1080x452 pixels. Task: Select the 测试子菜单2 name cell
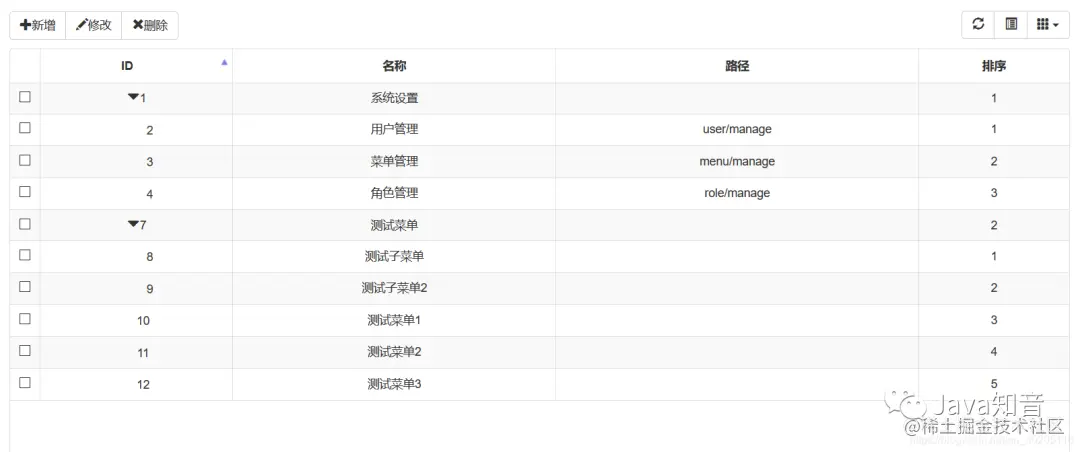[x=394, y=289]
